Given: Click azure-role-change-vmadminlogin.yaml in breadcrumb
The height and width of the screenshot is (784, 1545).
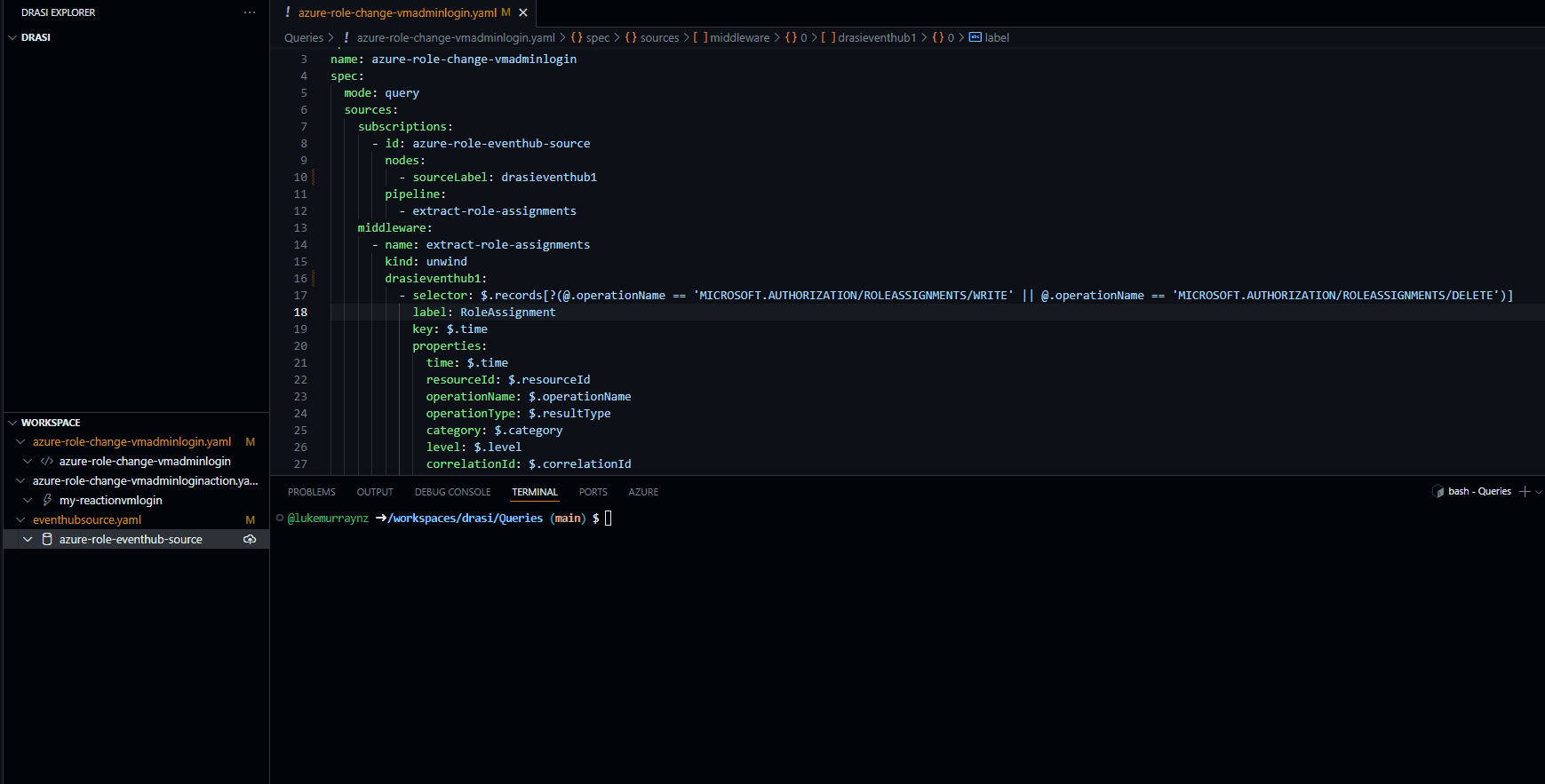Looking at the screenshot, I should tap(456, 37).
